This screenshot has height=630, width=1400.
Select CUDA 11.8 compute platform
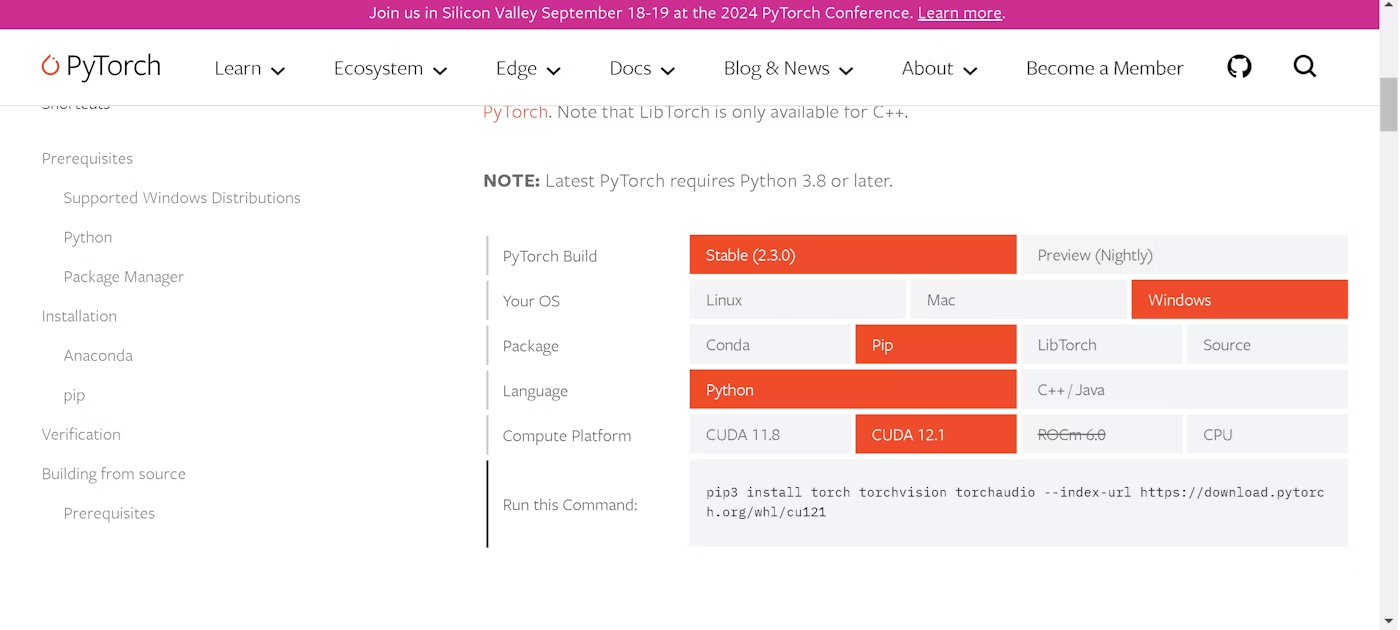coord(770,435)
